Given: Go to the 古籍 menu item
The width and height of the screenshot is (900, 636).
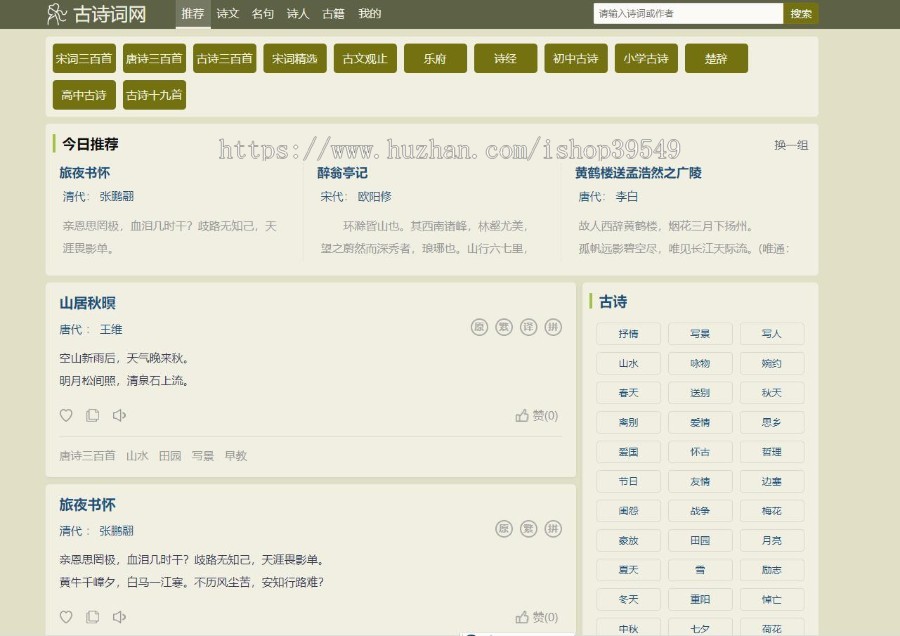Looking at the screenshot, I should (x=334, y=14).
